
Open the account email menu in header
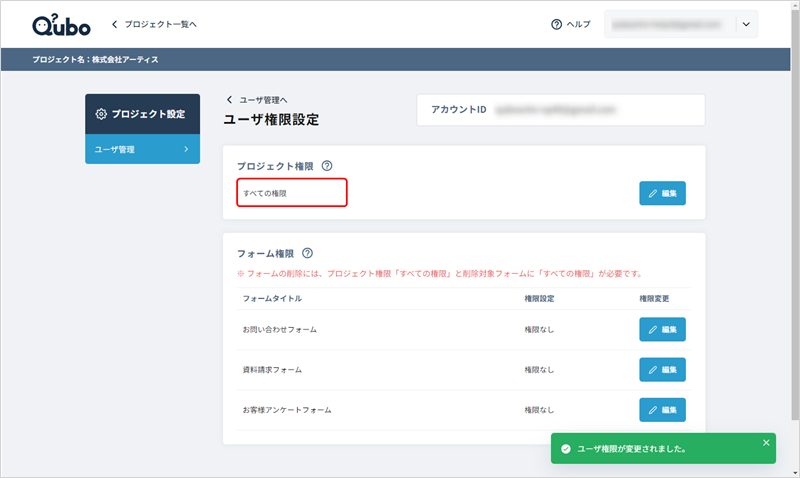click(670, 24)
